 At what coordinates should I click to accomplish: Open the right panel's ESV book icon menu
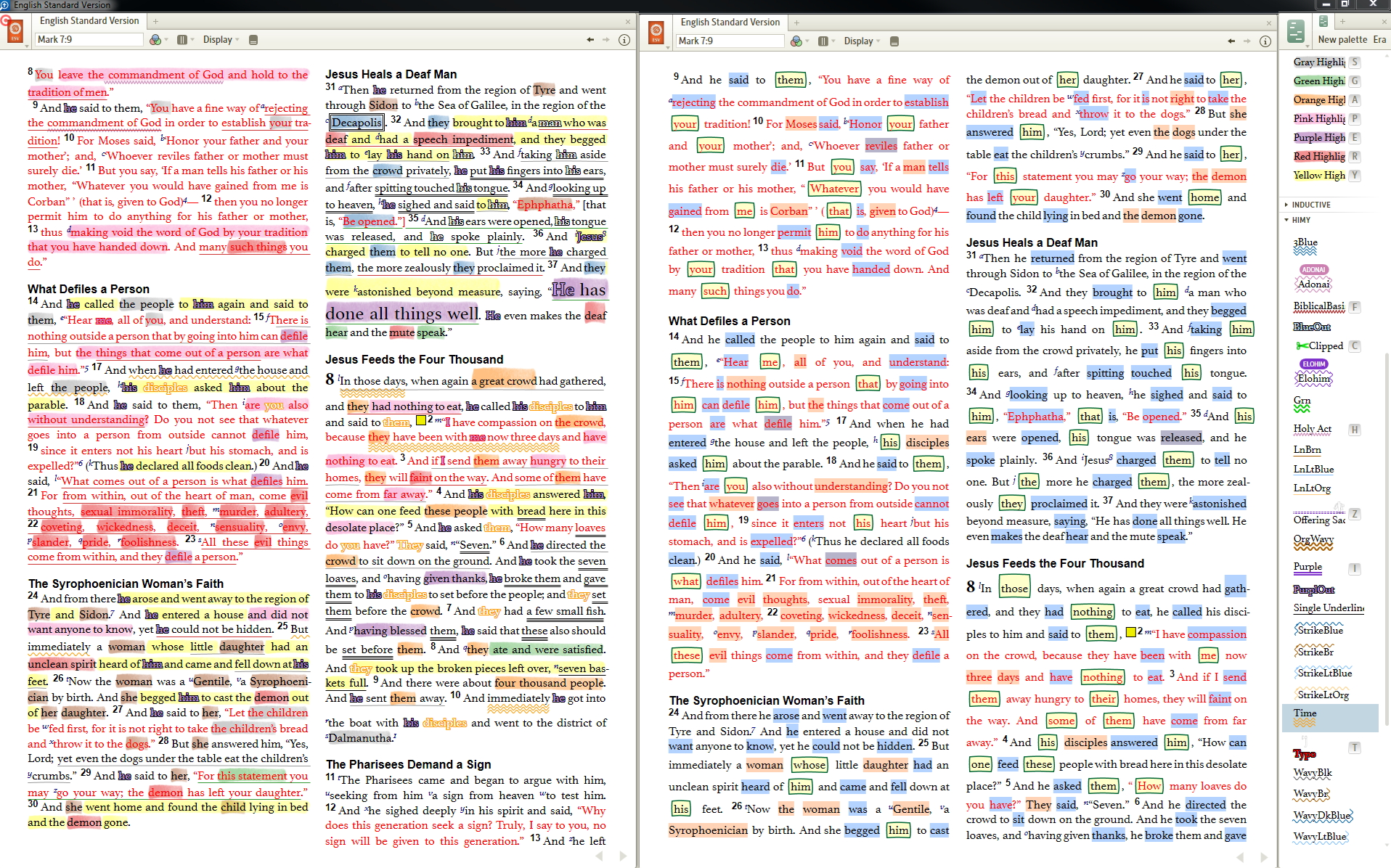point(656,34)
